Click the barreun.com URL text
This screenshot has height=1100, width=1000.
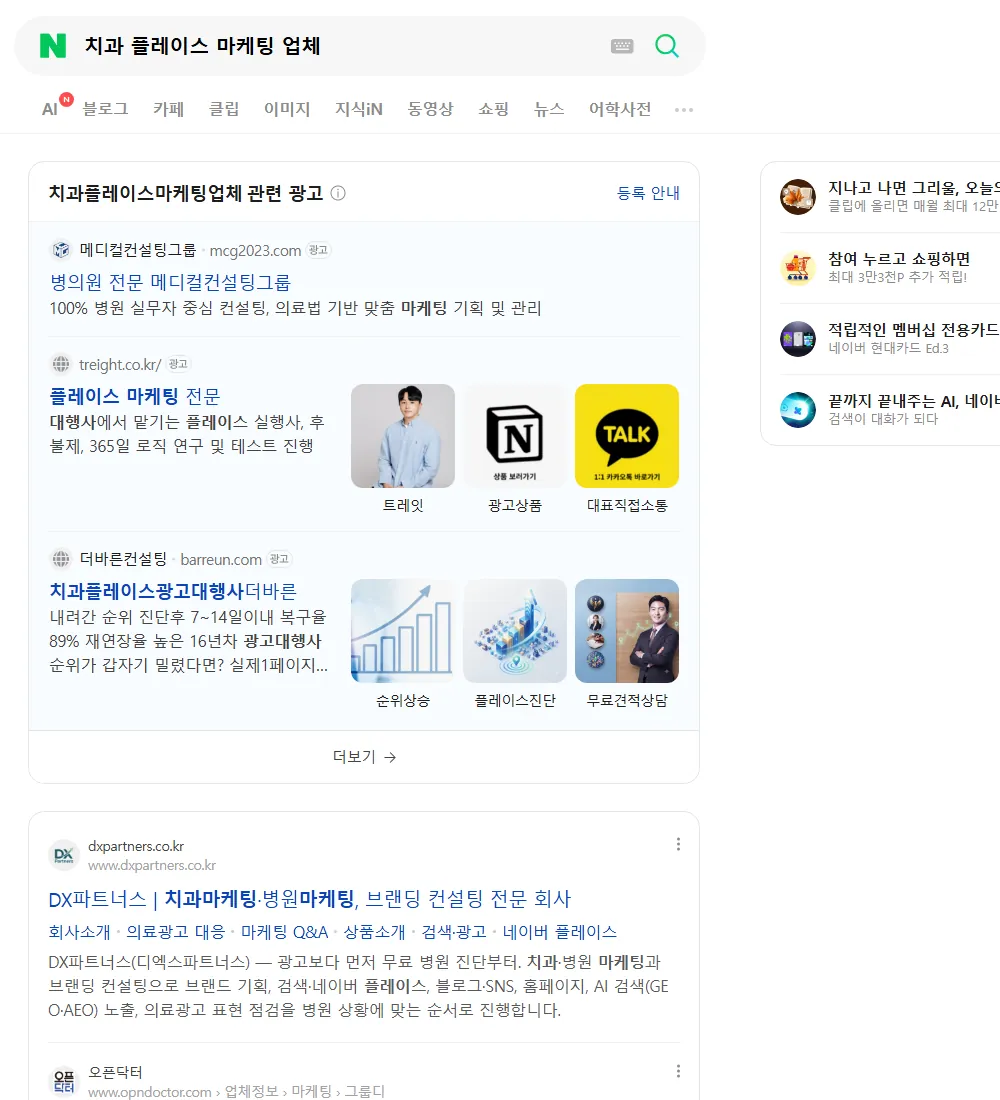click(221, 560)
